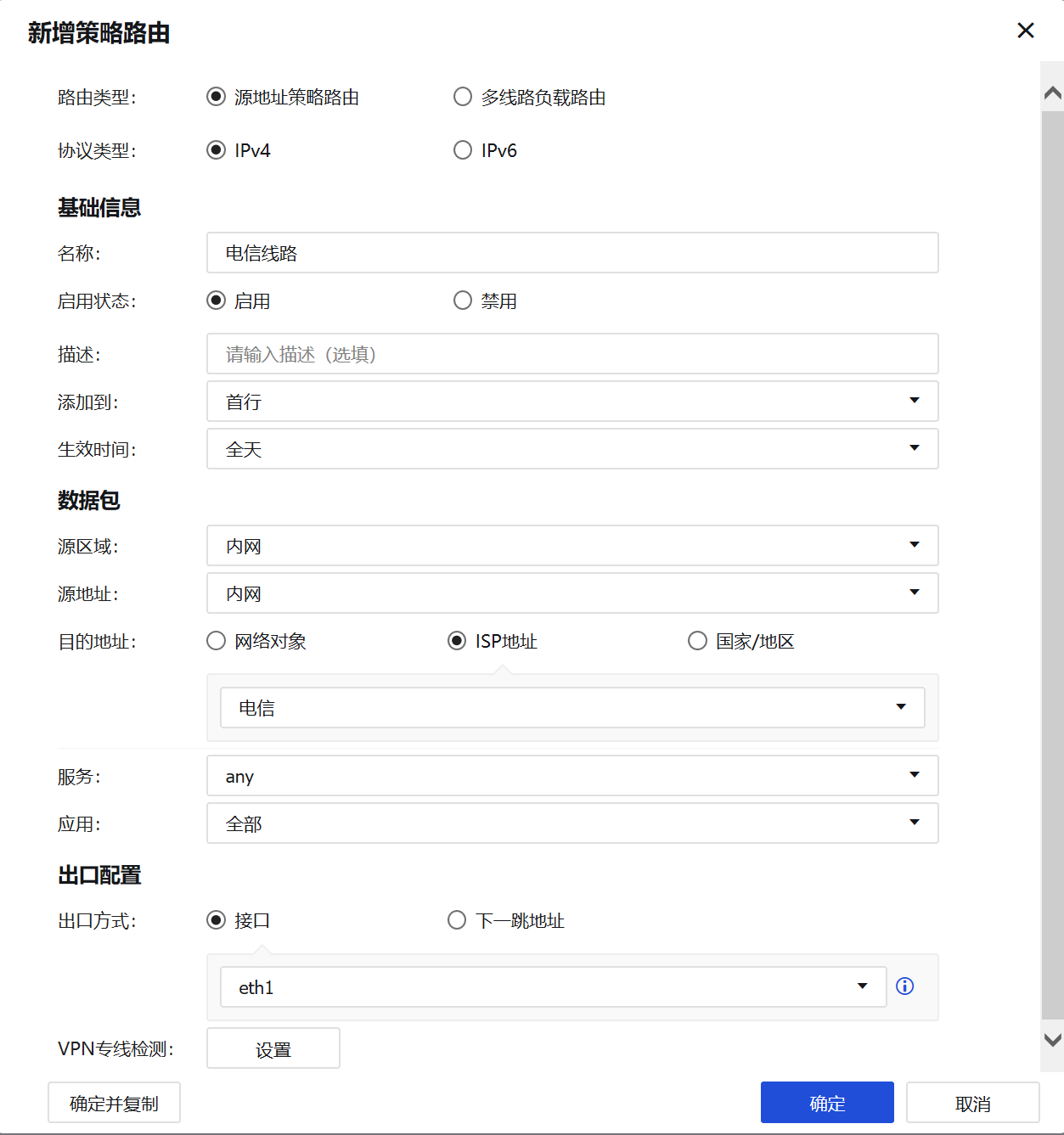
Task: Select the 多线路负载路由 routing type
Action: [x=463, y=97]
